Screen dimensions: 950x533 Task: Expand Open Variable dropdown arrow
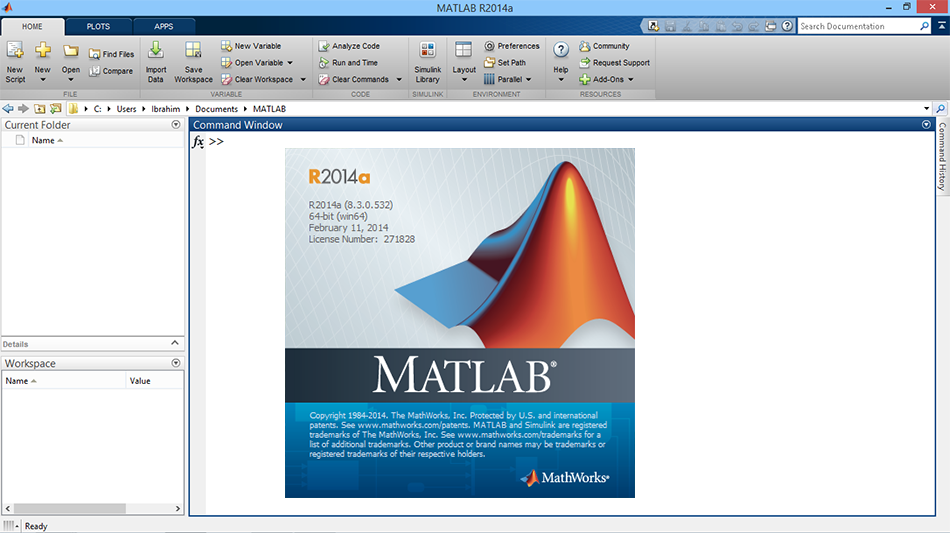(x=290, y=63)
